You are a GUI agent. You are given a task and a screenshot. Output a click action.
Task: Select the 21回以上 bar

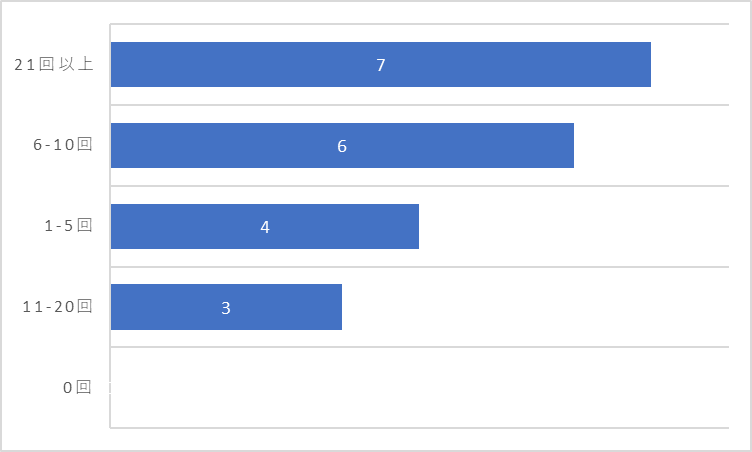click(x=381, y=64)
